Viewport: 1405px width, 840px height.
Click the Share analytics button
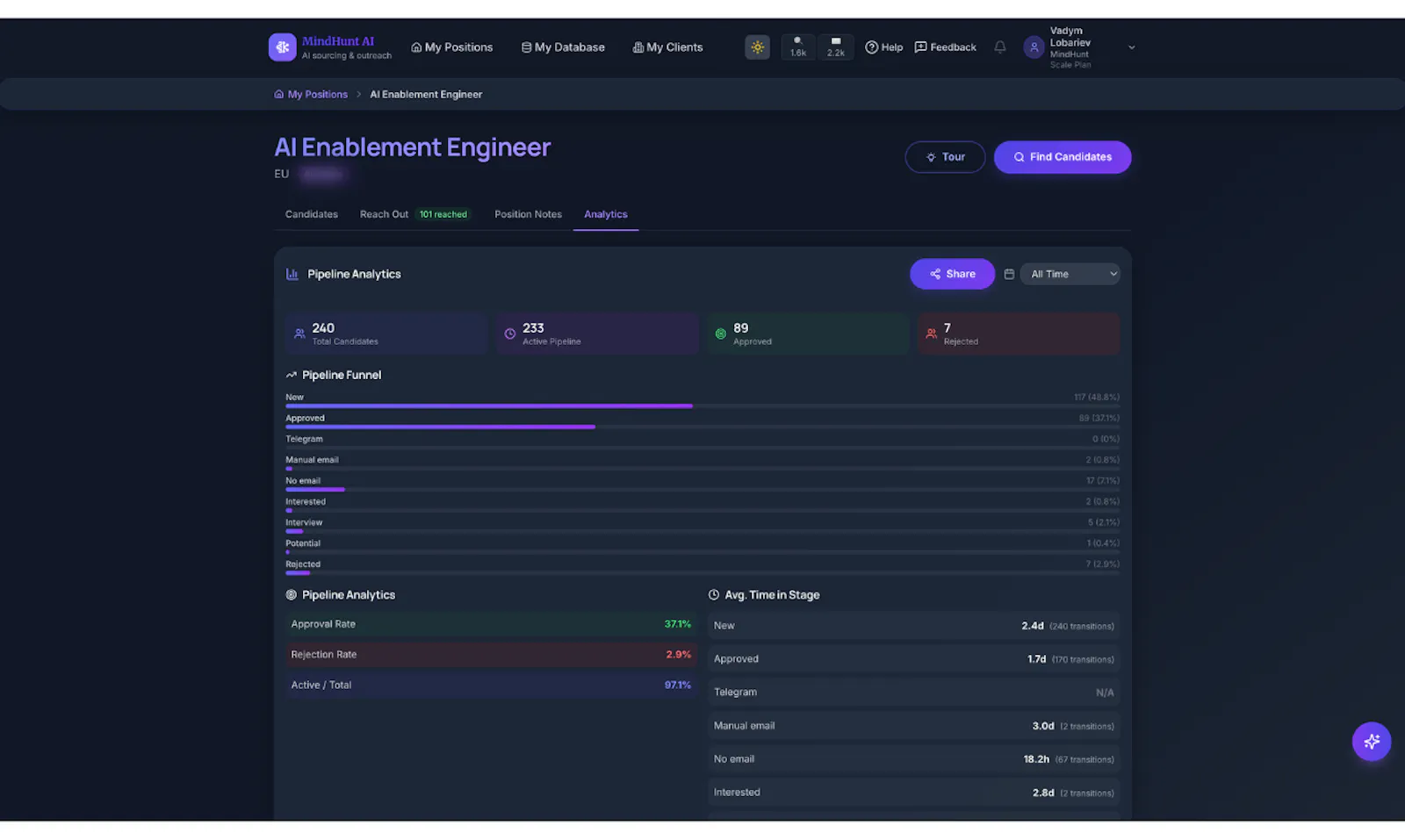[952, 274]
